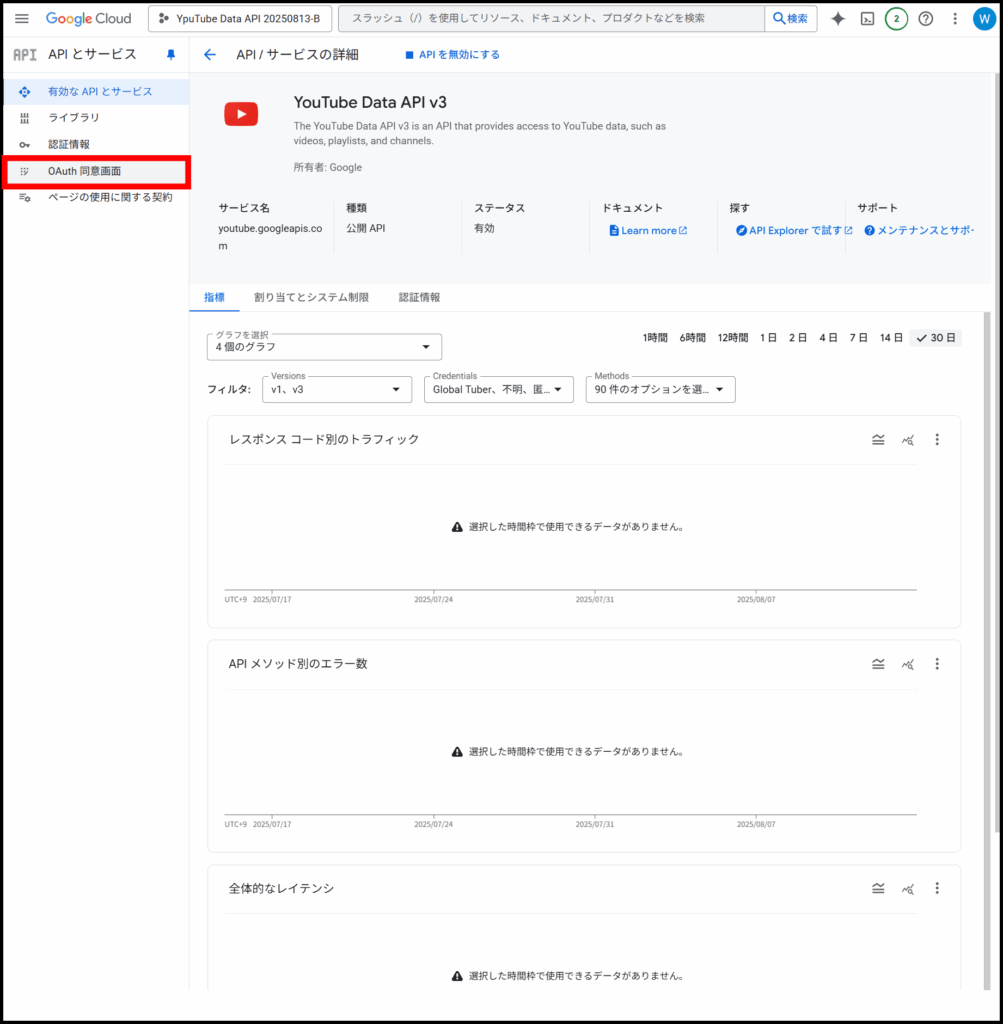Explore API メソッド別のエラー数 chart data
1003x1024 pixels.
908,664
